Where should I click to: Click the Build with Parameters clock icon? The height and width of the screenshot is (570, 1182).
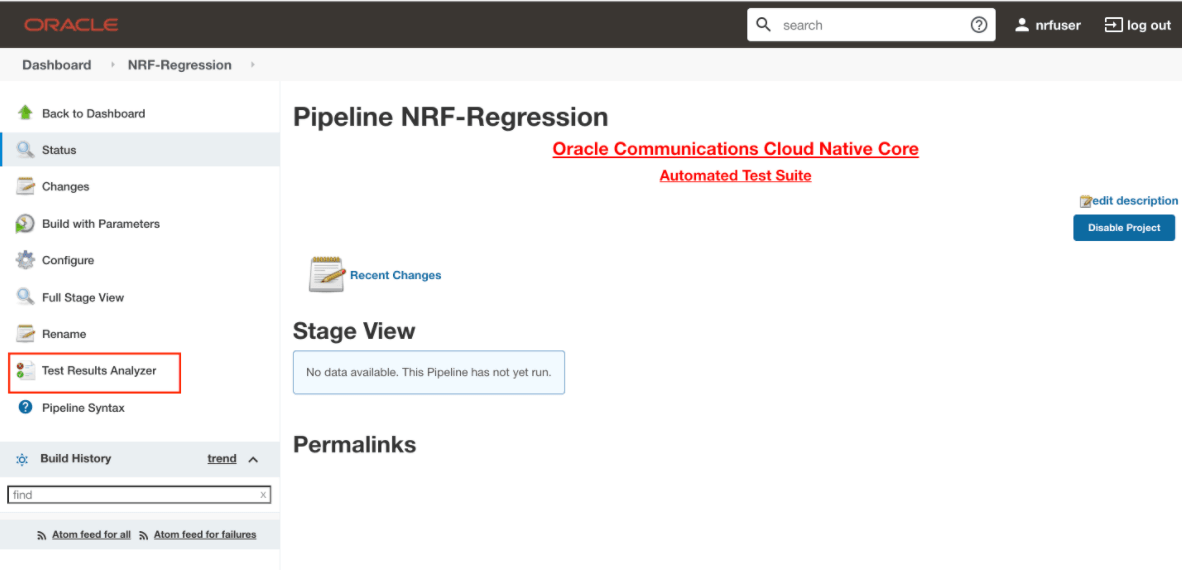tap(25, 224)
